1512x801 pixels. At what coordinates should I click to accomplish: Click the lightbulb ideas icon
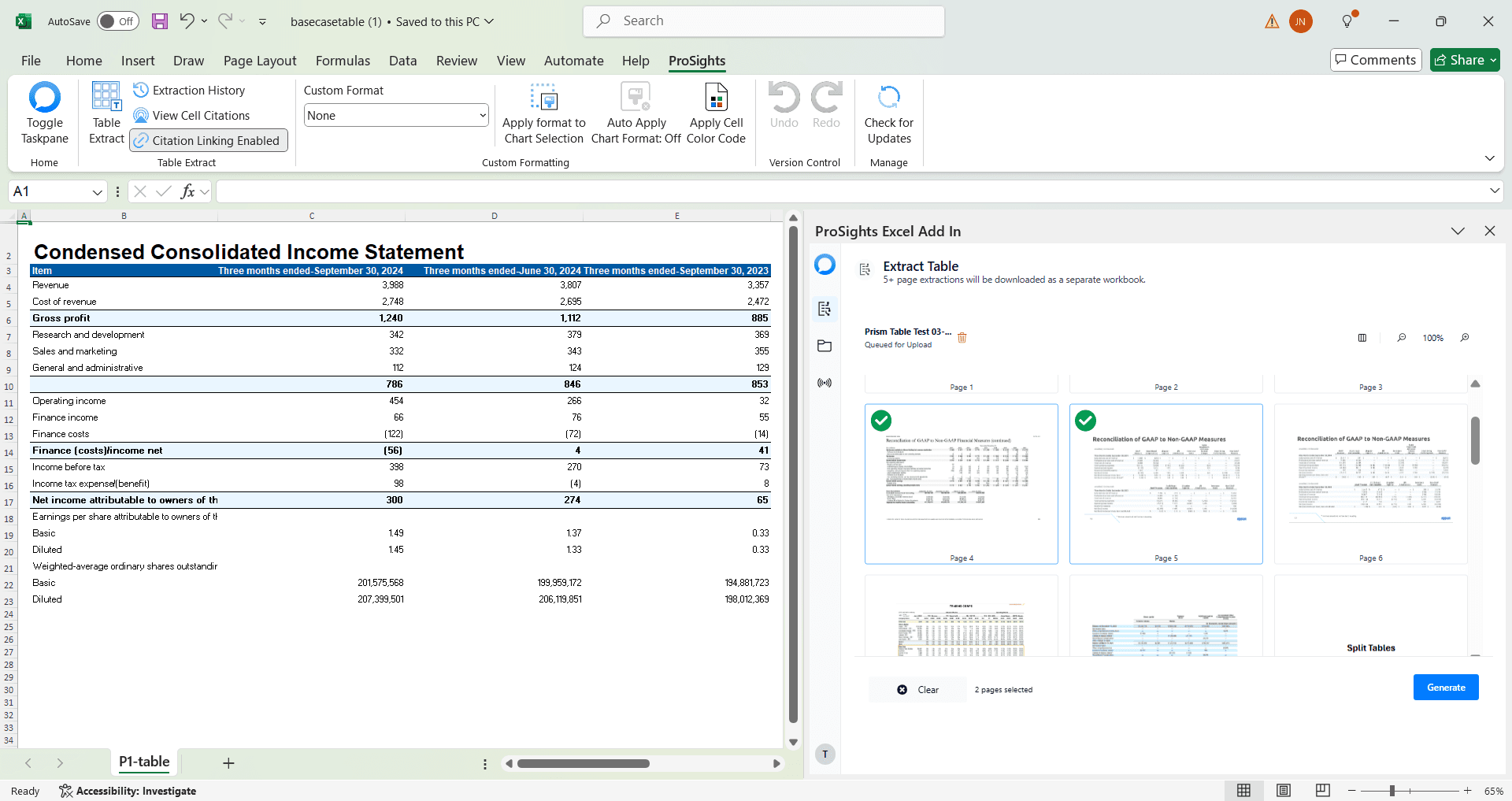(x=1348, y=21)
